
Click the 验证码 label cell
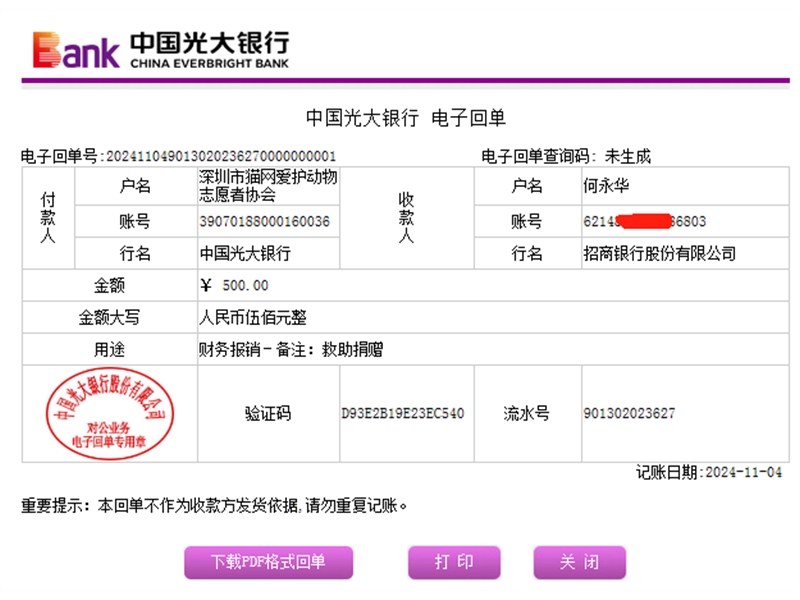[x=268, y=413]
